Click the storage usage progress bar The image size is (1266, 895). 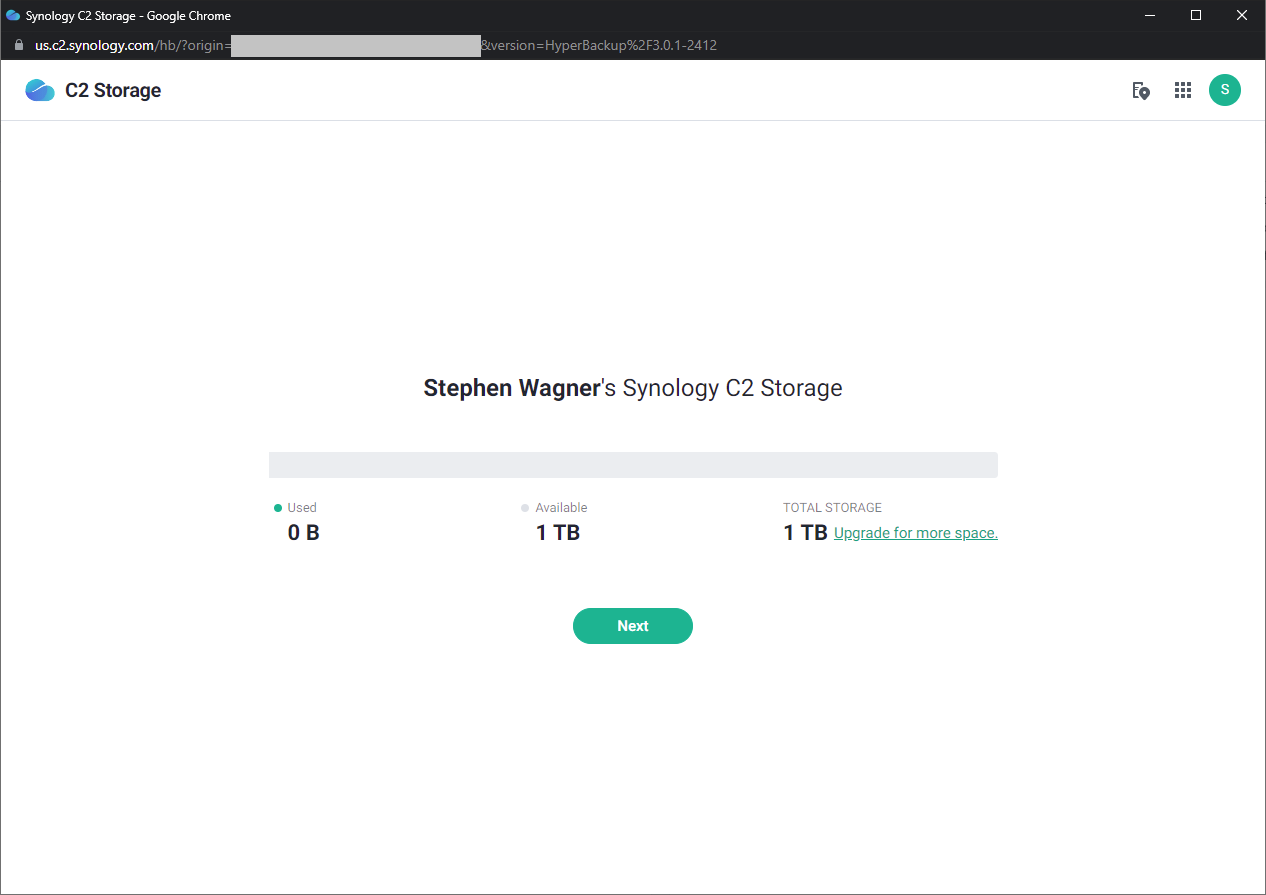click(x=633, y=465)
